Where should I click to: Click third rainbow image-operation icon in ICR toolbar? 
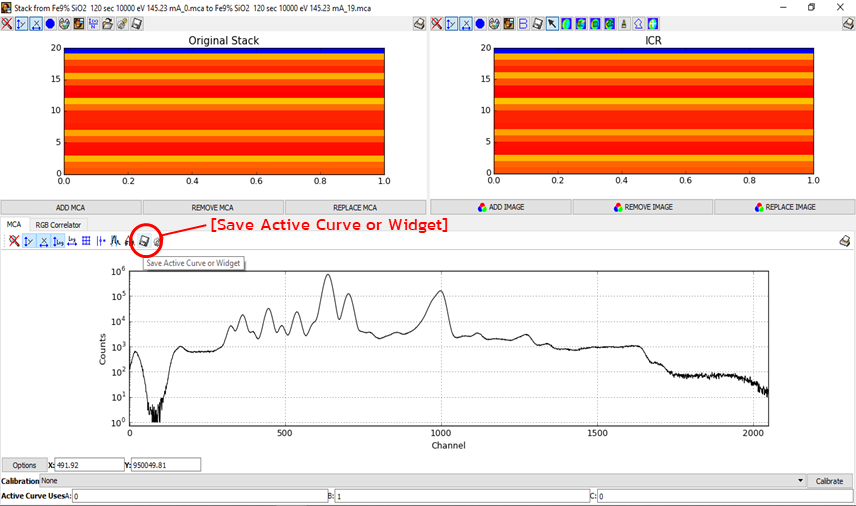click(595, 24)
